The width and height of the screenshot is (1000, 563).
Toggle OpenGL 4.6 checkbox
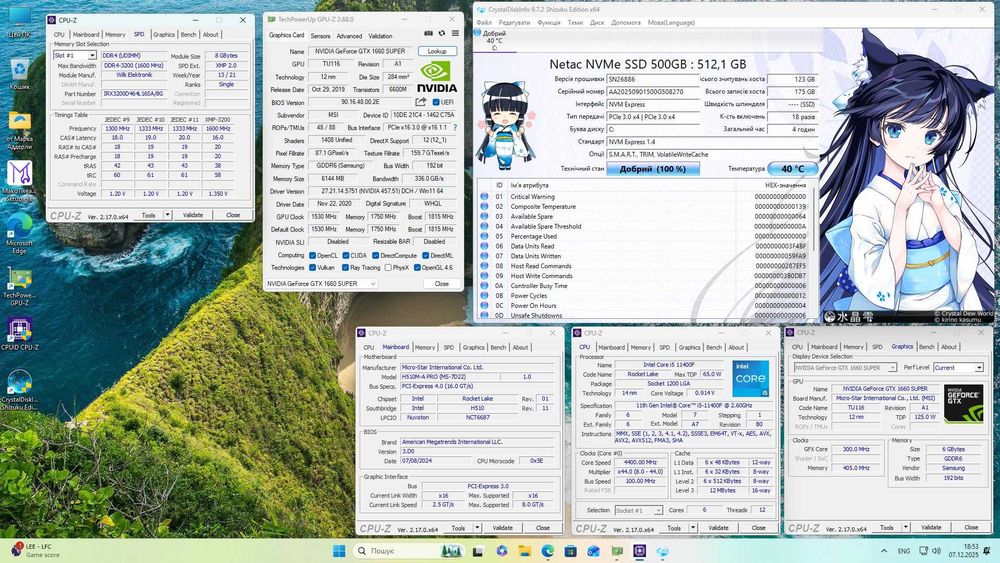[x=417, y=268]
